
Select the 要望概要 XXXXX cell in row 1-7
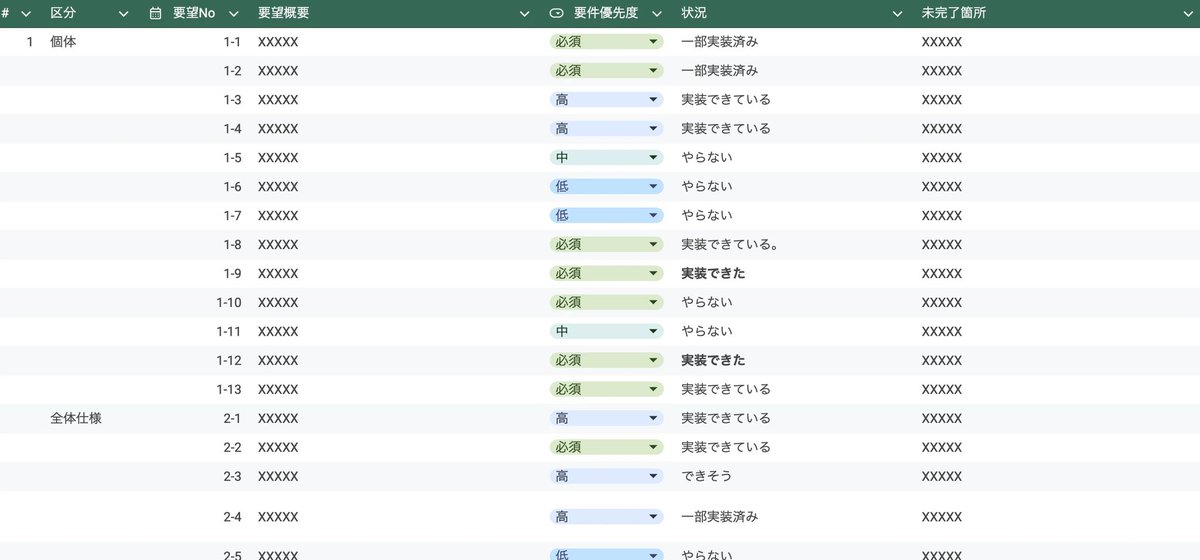coord(278,216)
